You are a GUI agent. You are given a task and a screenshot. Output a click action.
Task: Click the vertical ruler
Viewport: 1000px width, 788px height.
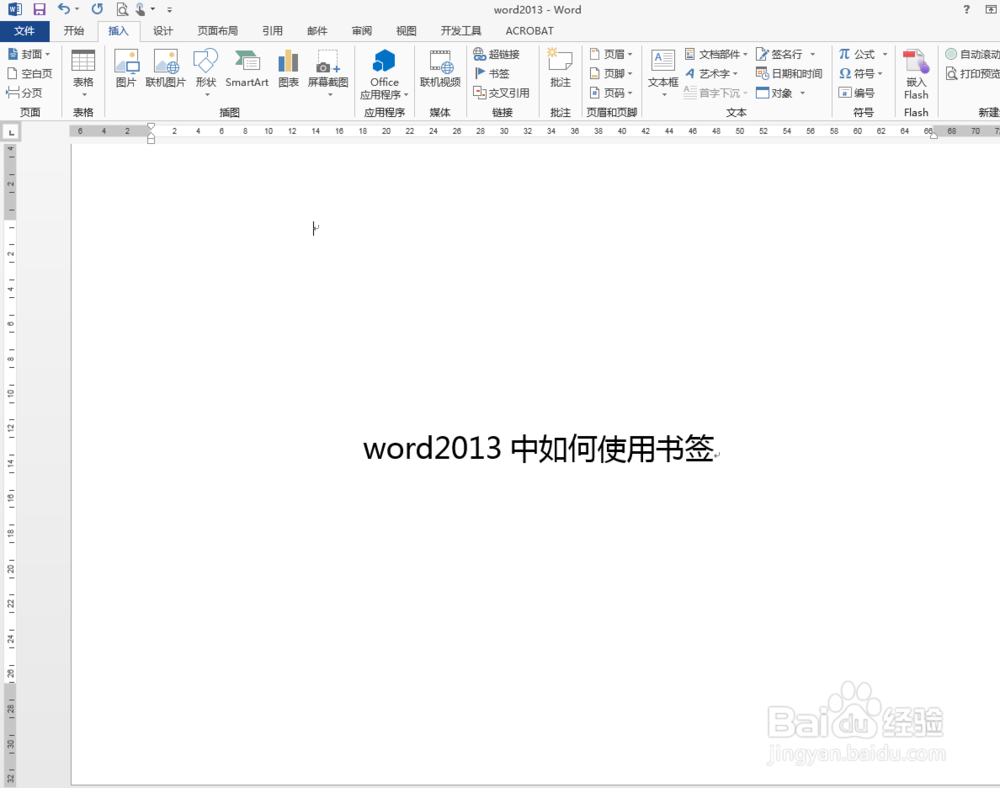[x=11, y=464]
